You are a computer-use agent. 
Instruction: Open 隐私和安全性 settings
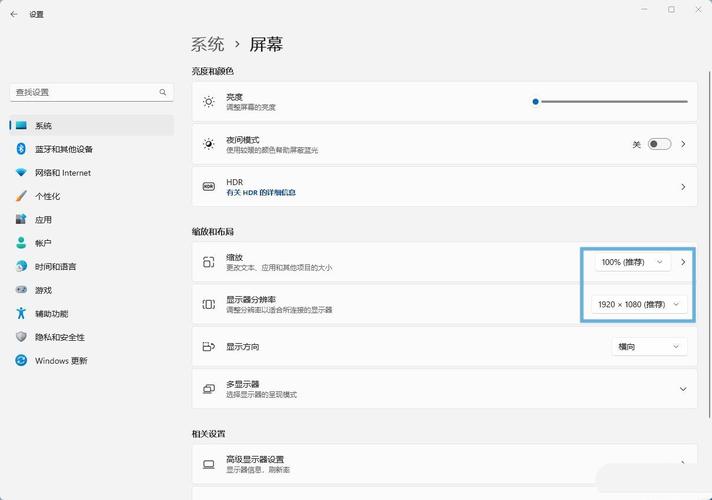point(92,337)
